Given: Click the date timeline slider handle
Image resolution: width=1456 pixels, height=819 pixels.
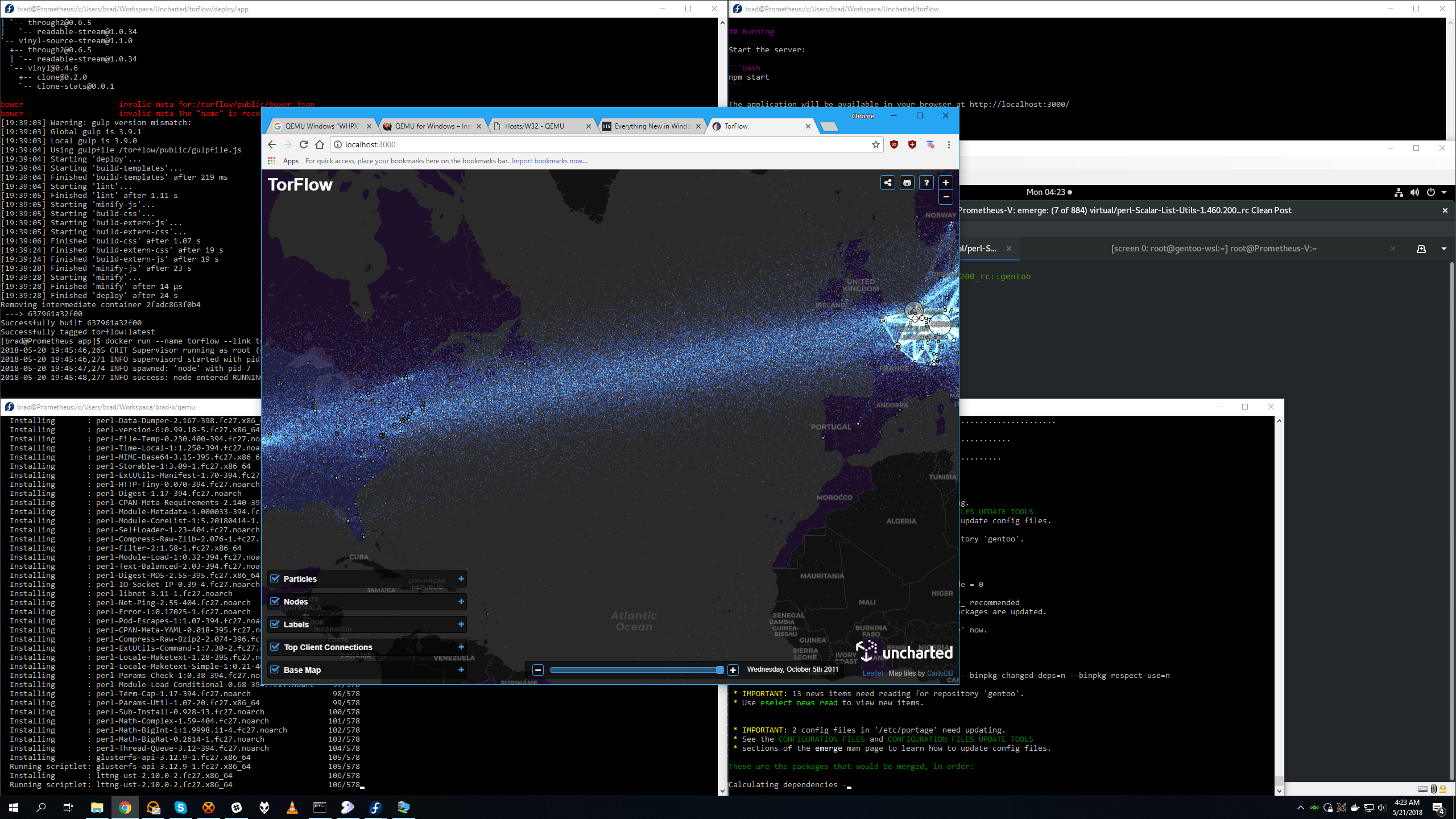Looking at the screenshot, I should tap(719, 670).
